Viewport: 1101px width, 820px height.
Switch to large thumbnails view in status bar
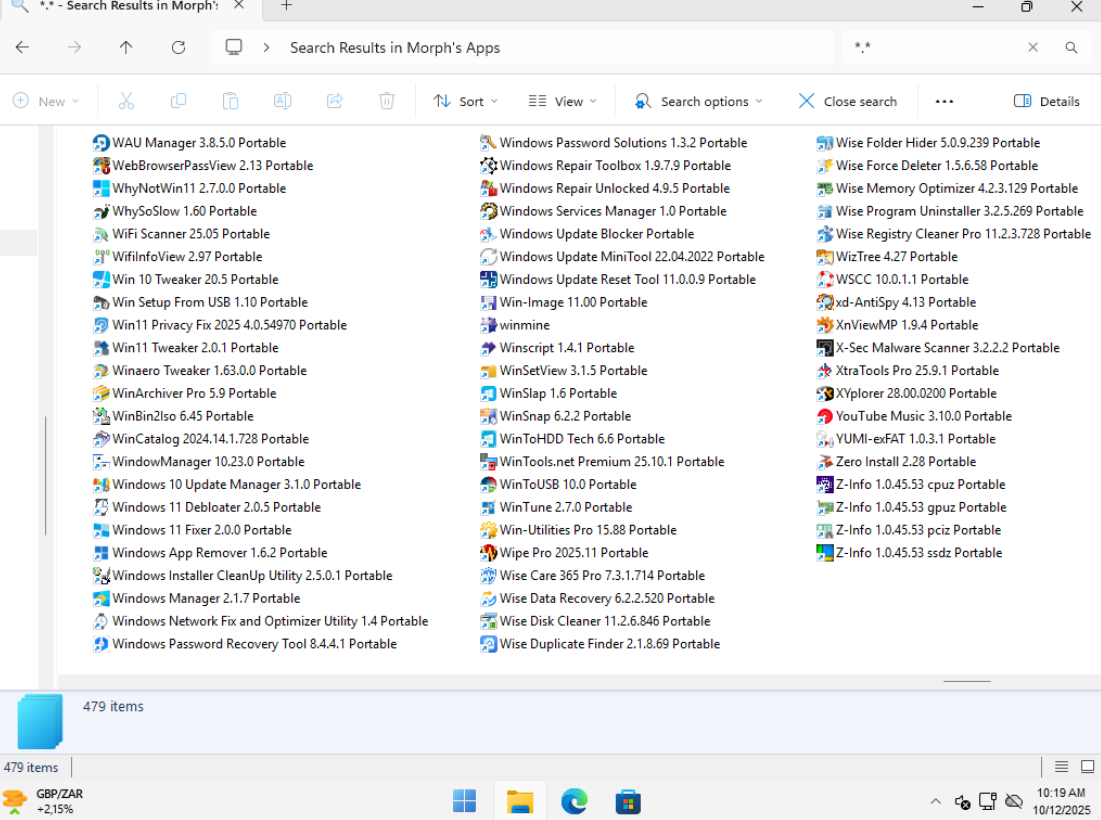coord(1087,767)
